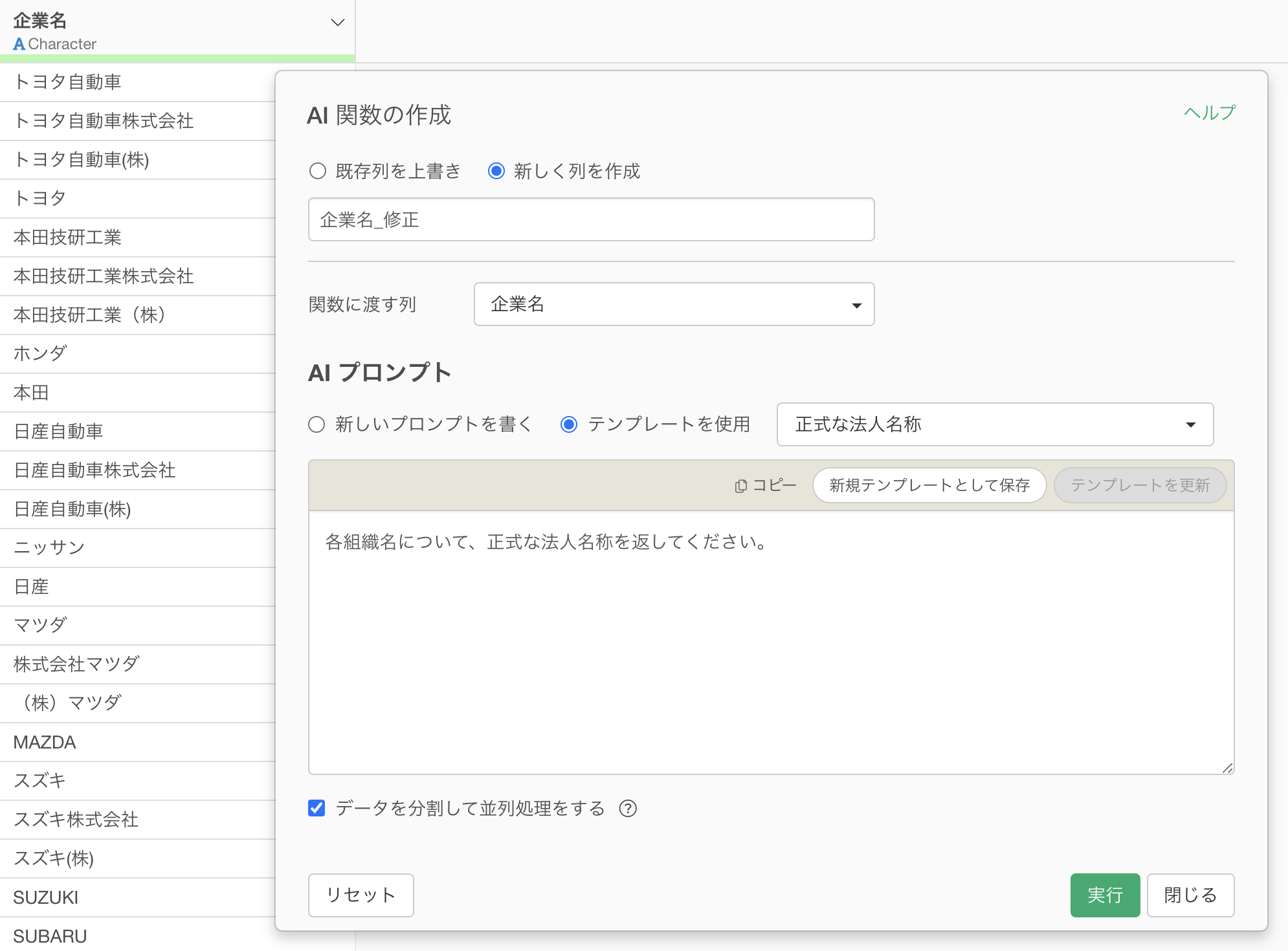This screenshot has height=951, width=1288.
Task: Click the 企業名_修正 column name field
Action: (591, 220)
